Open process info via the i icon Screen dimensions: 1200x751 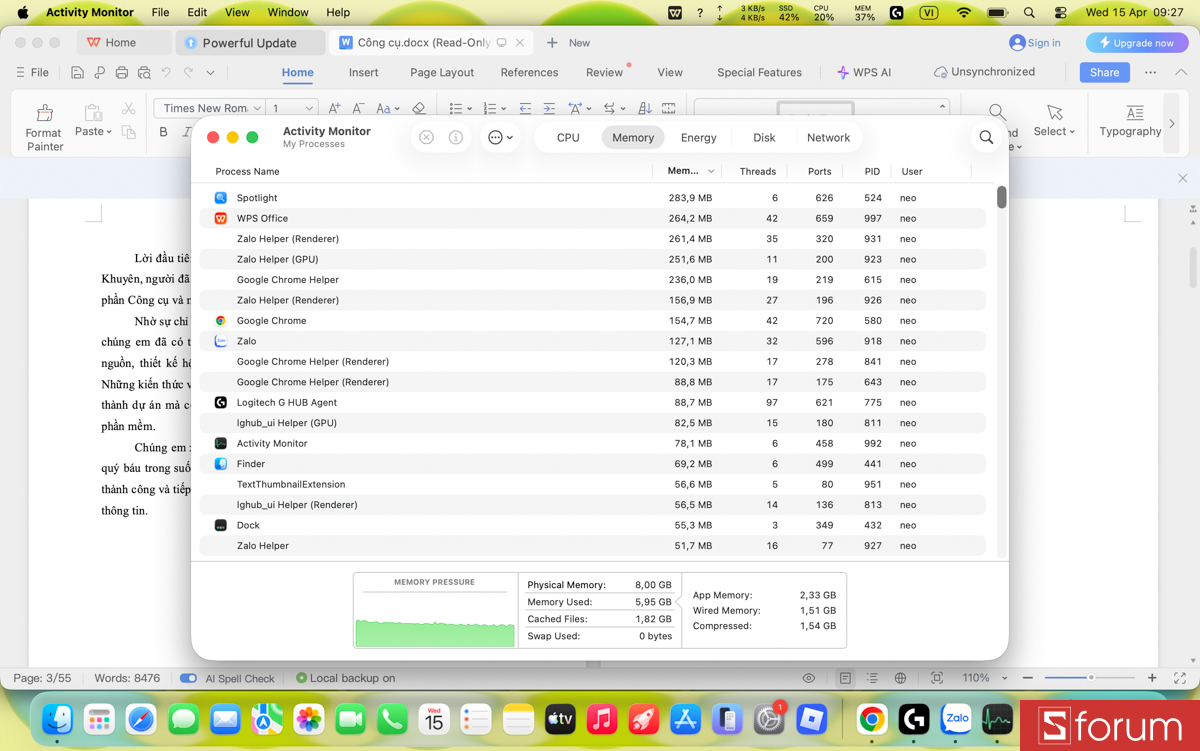tap(456, 137)
